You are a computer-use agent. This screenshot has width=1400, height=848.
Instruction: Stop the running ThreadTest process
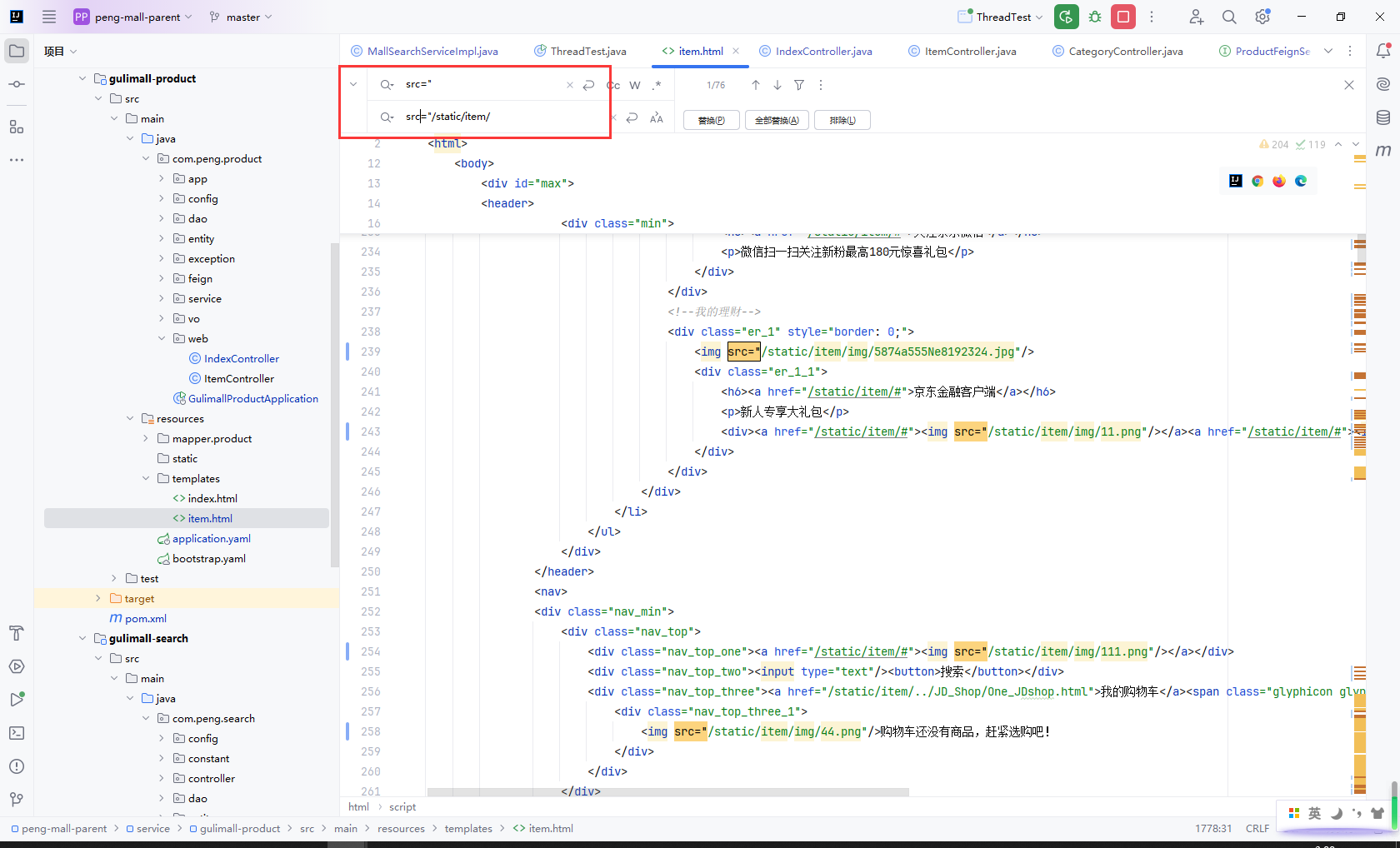click(x=1123, y=17)
